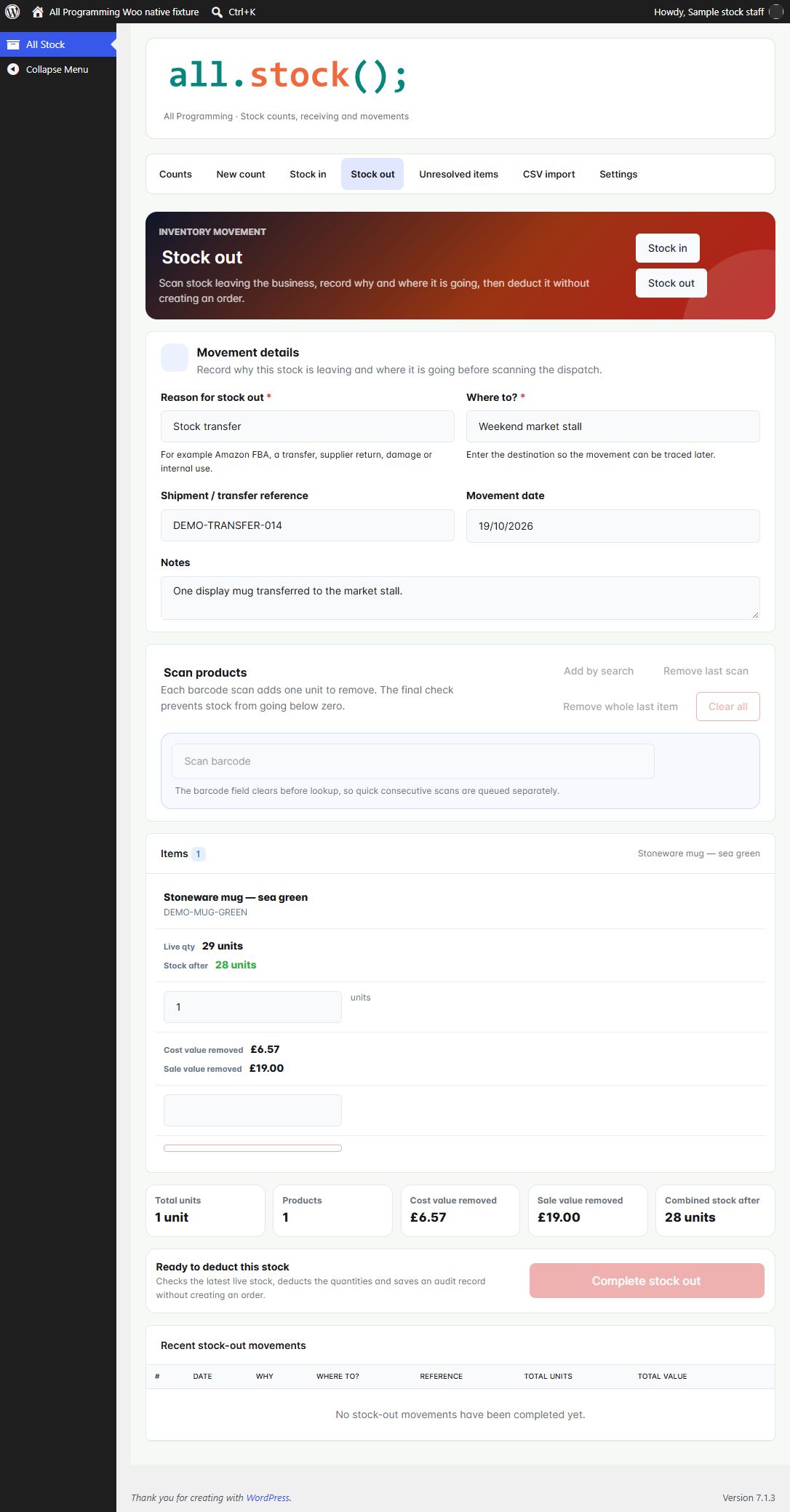Click the REFERENCE column header
This screenshot has width=790, height=1512.
441,1377
